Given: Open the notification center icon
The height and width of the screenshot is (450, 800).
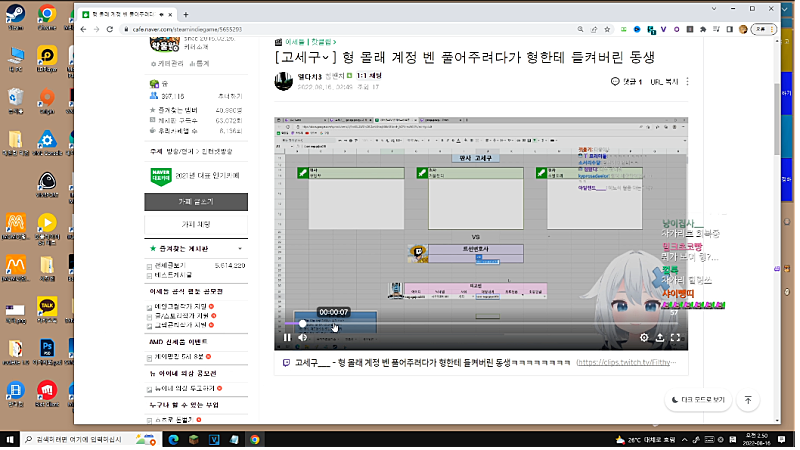Looking at the screenshot, I should pos(782,439).
